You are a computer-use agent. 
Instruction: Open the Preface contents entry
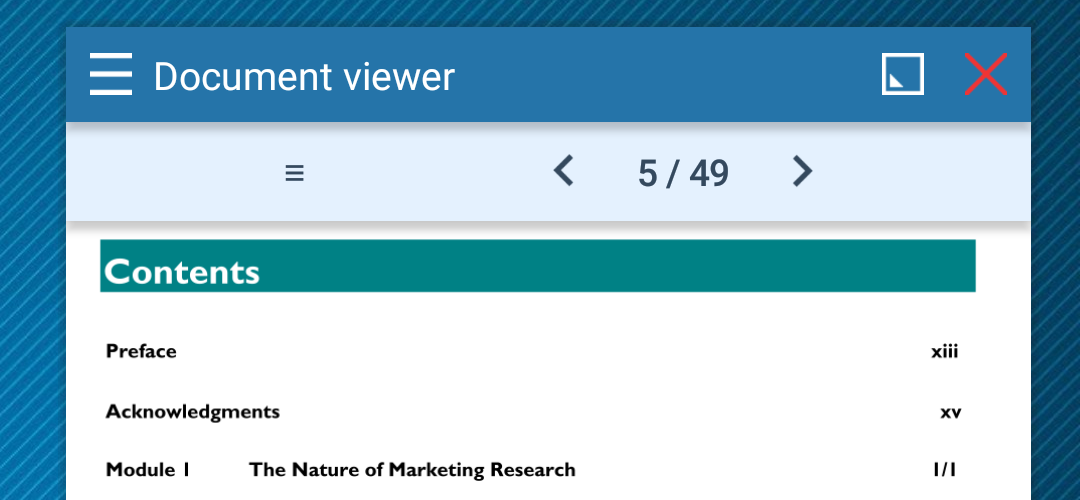(x=141, y=351)
